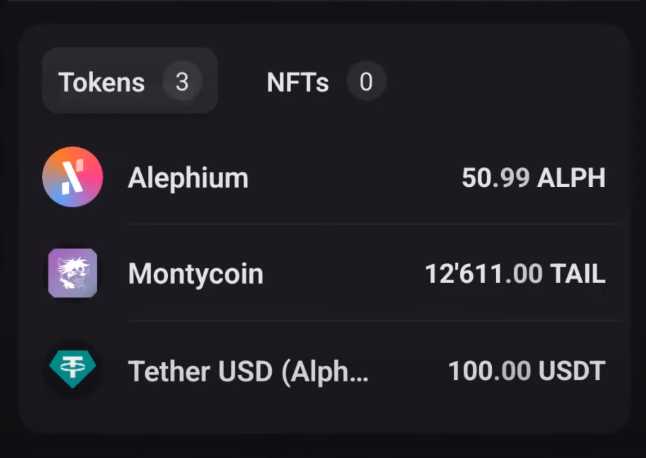Click blank space in the Montycoin row
Image resolution: width=646 pixels, height=458 pixels.
(340, 274)
